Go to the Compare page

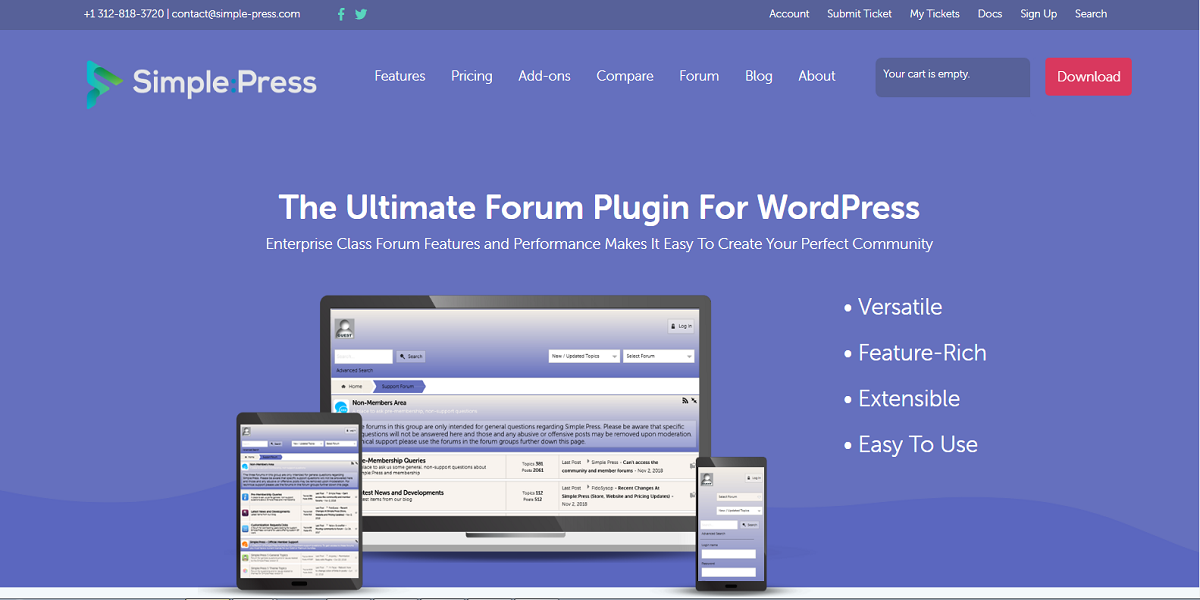point(625,76)
